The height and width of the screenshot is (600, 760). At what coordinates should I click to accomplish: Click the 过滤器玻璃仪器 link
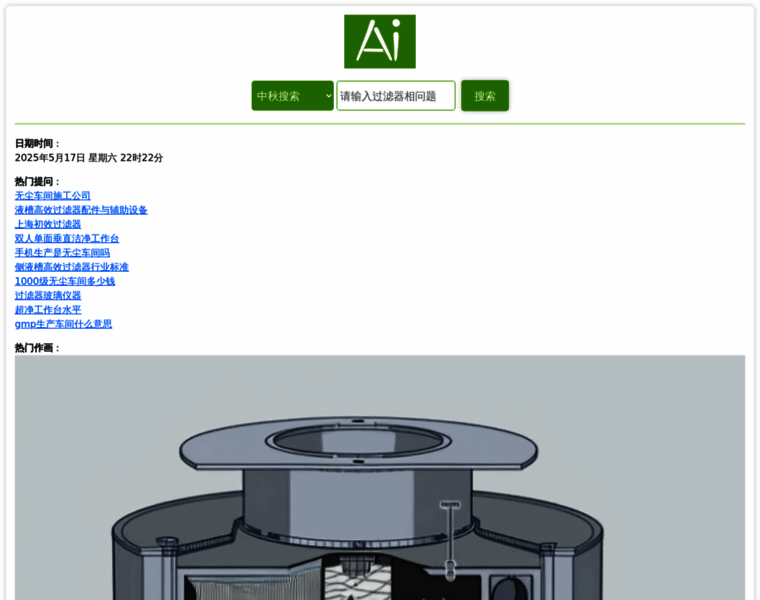(x=48, y=296)
